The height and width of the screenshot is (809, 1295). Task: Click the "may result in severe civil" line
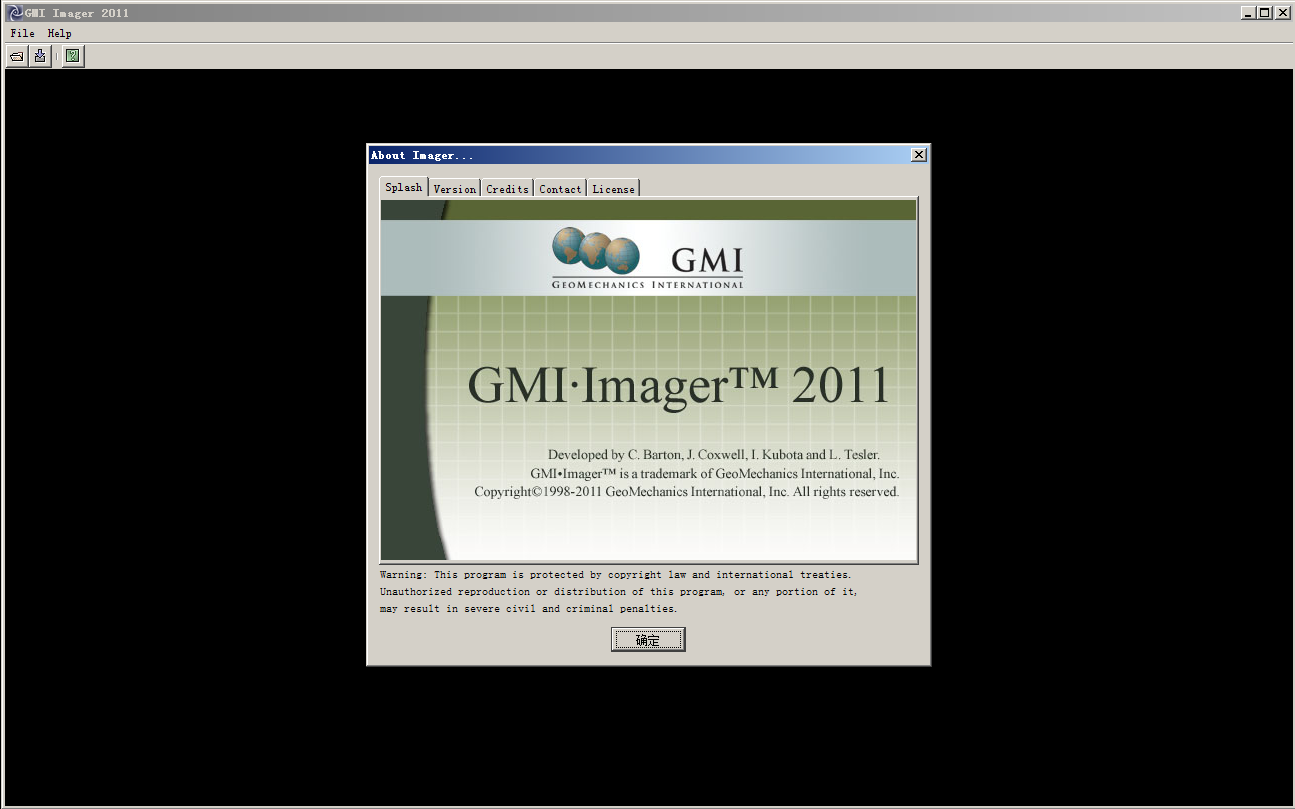tap(529, 609)
